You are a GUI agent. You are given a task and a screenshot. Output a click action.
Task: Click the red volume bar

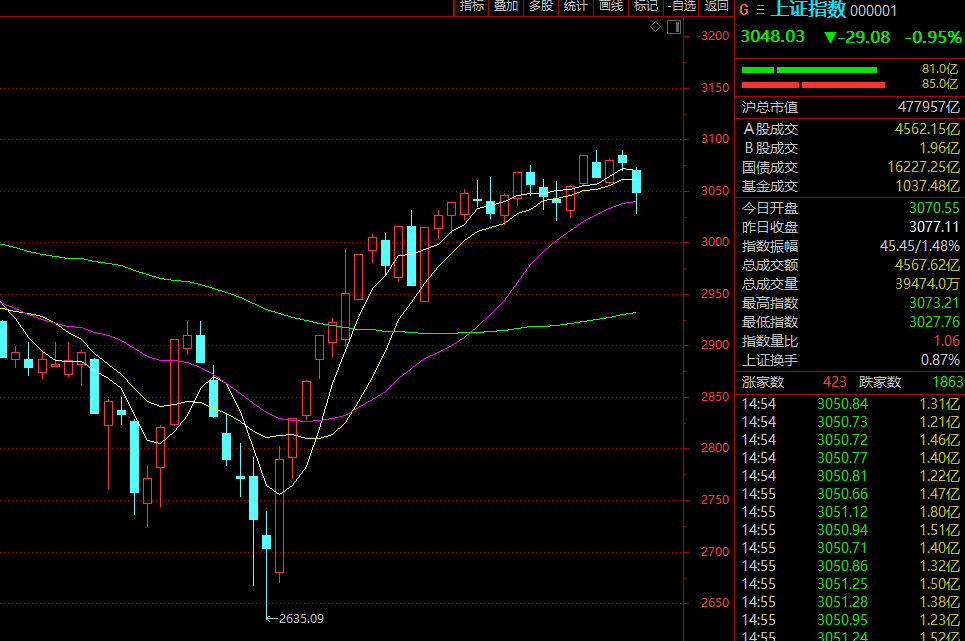tap(813, 85)
